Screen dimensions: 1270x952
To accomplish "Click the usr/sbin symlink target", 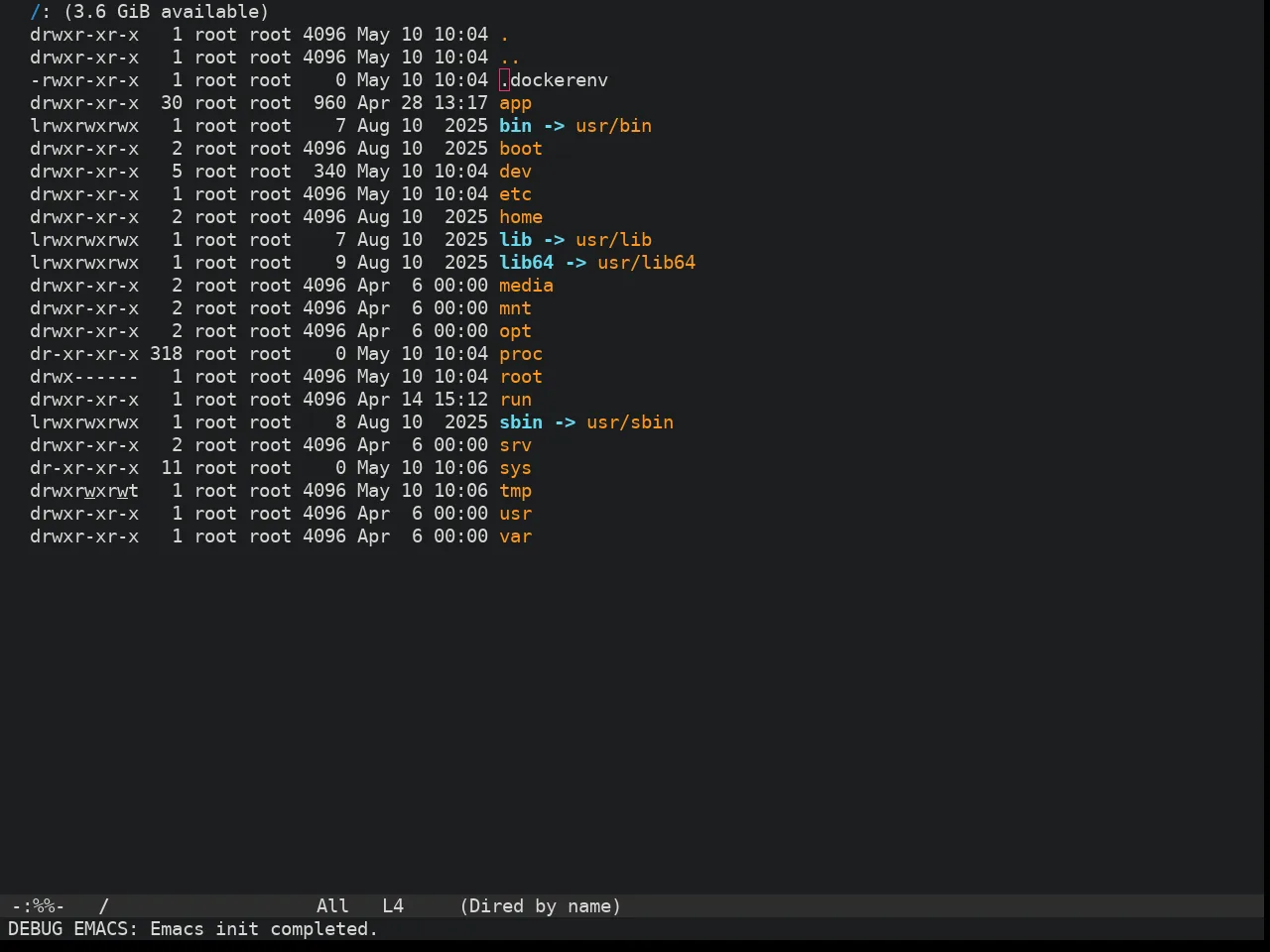I will pyautogui.click(x=630, y=422).
